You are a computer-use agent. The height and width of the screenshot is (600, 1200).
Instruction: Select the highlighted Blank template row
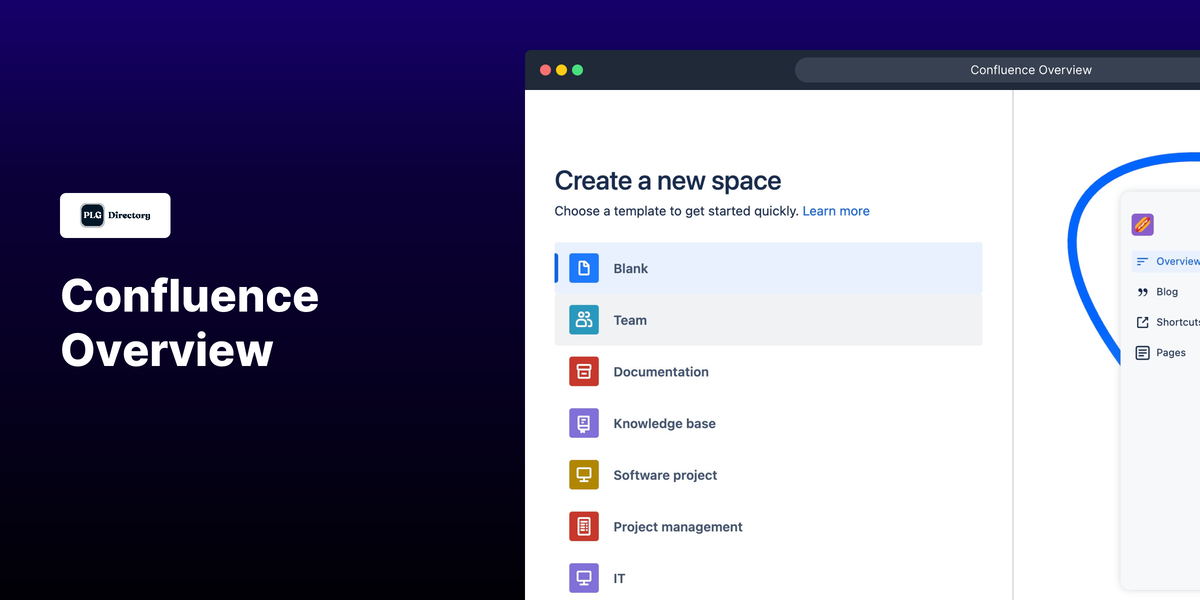point(768,268)
